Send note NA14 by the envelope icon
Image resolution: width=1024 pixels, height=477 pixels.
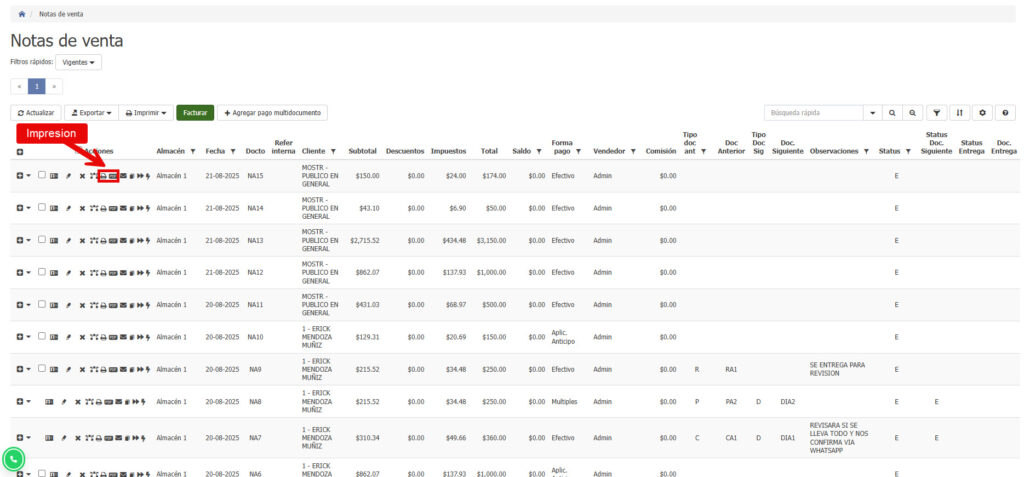[x=123, y=208]
